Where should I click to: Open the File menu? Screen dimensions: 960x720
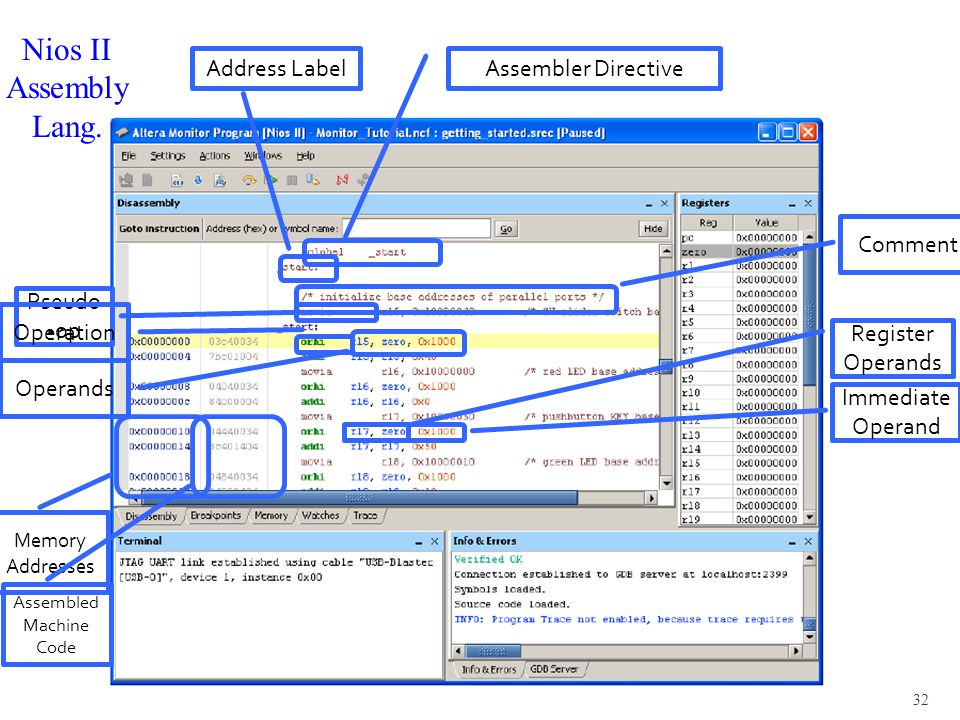(x=128, y=156)
